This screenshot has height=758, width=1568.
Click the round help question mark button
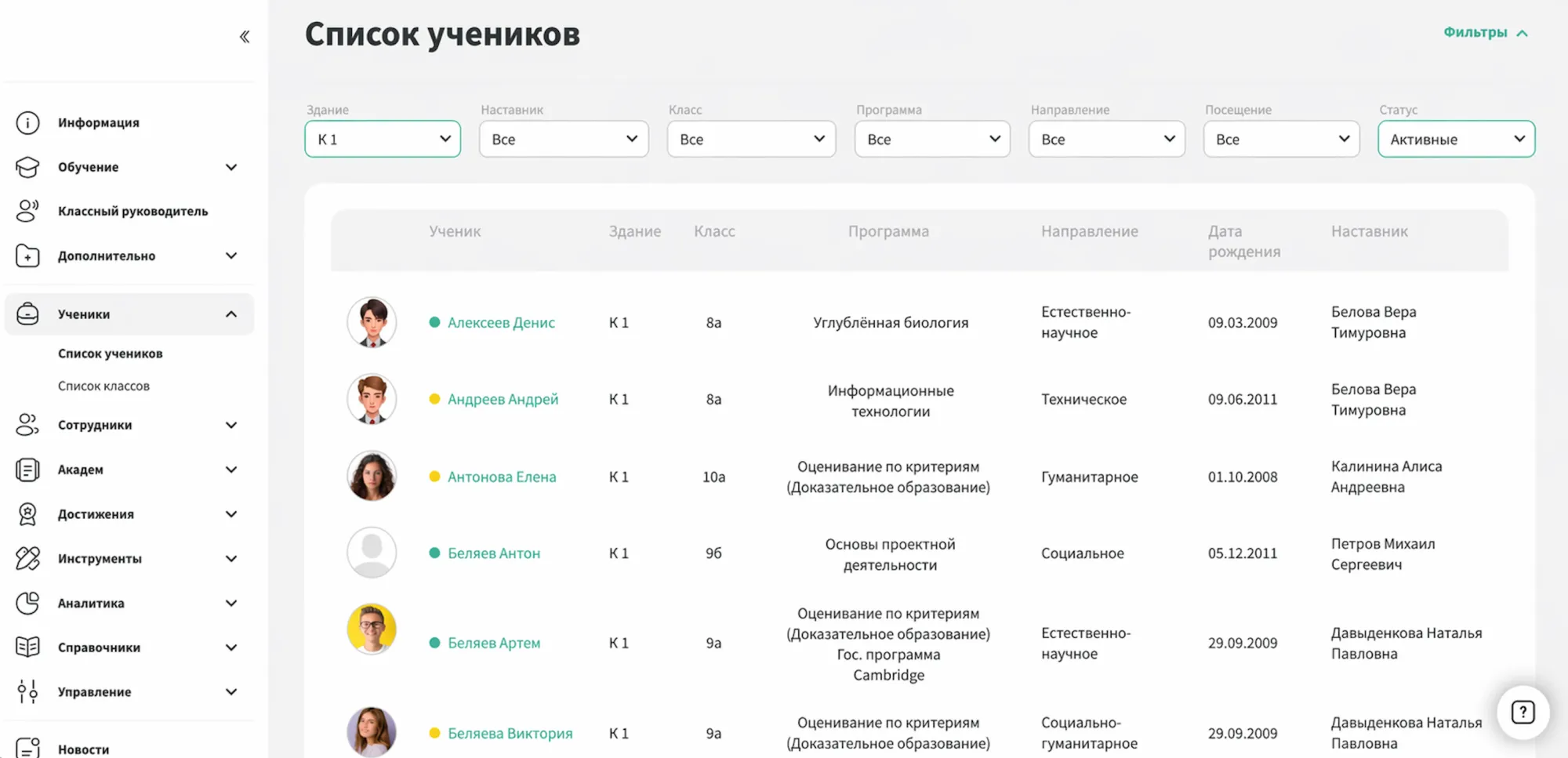[1523, 712]
